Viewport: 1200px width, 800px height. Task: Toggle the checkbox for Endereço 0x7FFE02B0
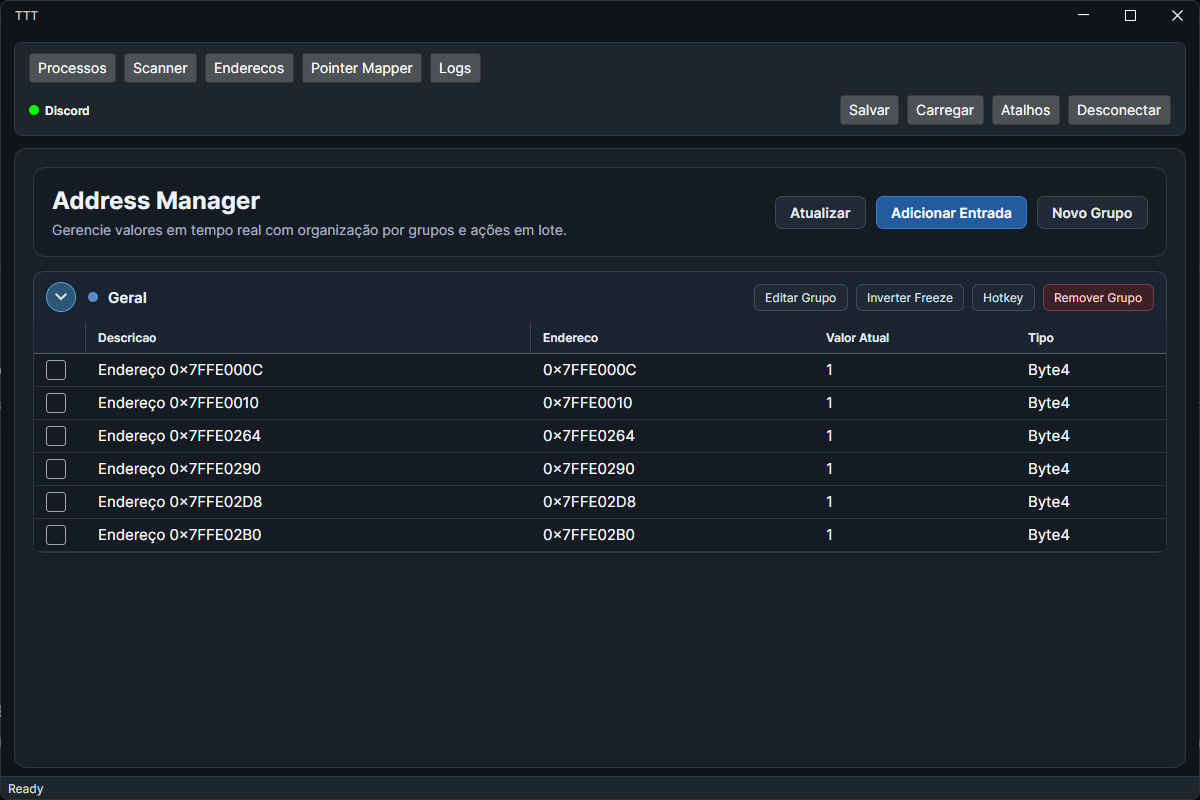(56, 535)
